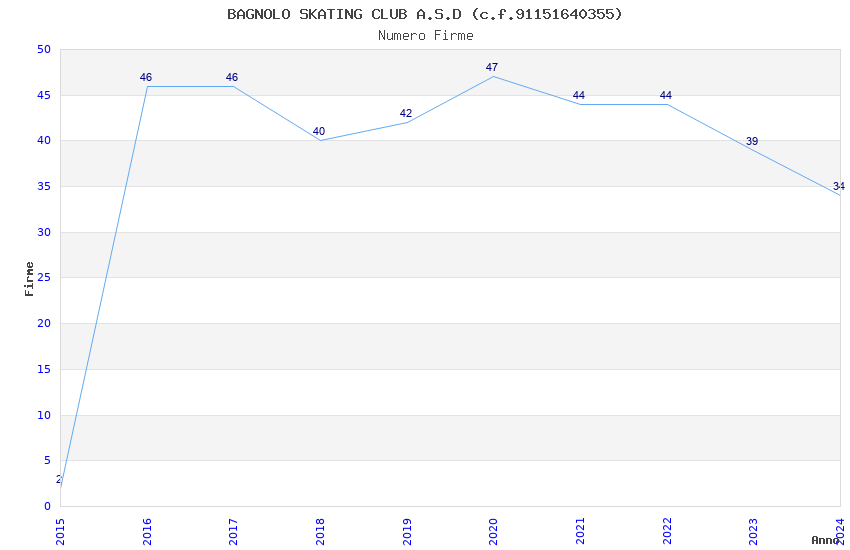Click the data label 34 for 2024
Viewport: 850px width, 550px height.
coord(839,186)
